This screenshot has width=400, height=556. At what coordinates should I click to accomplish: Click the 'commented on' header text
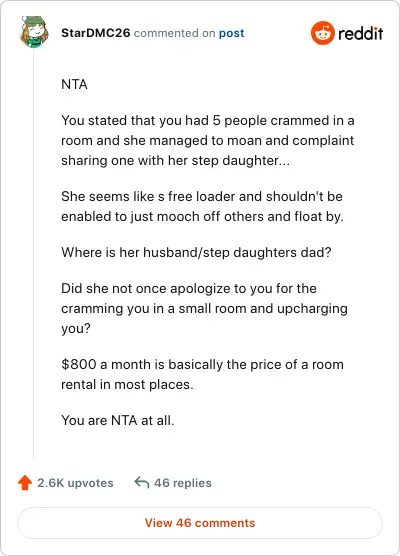tap(174, 33)
